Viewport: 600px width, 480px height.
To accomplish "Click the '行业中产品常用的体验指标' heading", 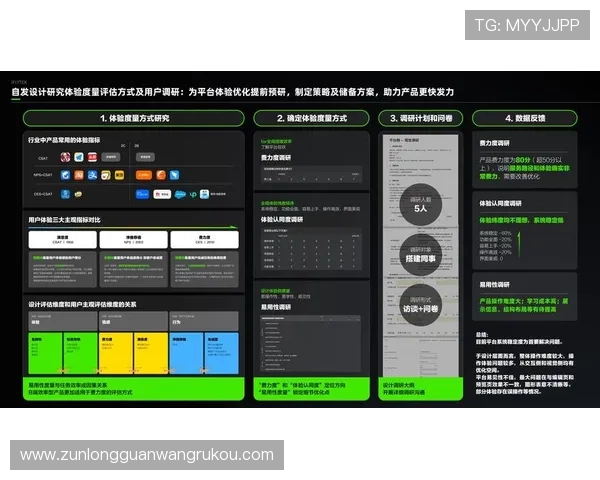I will click(64, 140).
